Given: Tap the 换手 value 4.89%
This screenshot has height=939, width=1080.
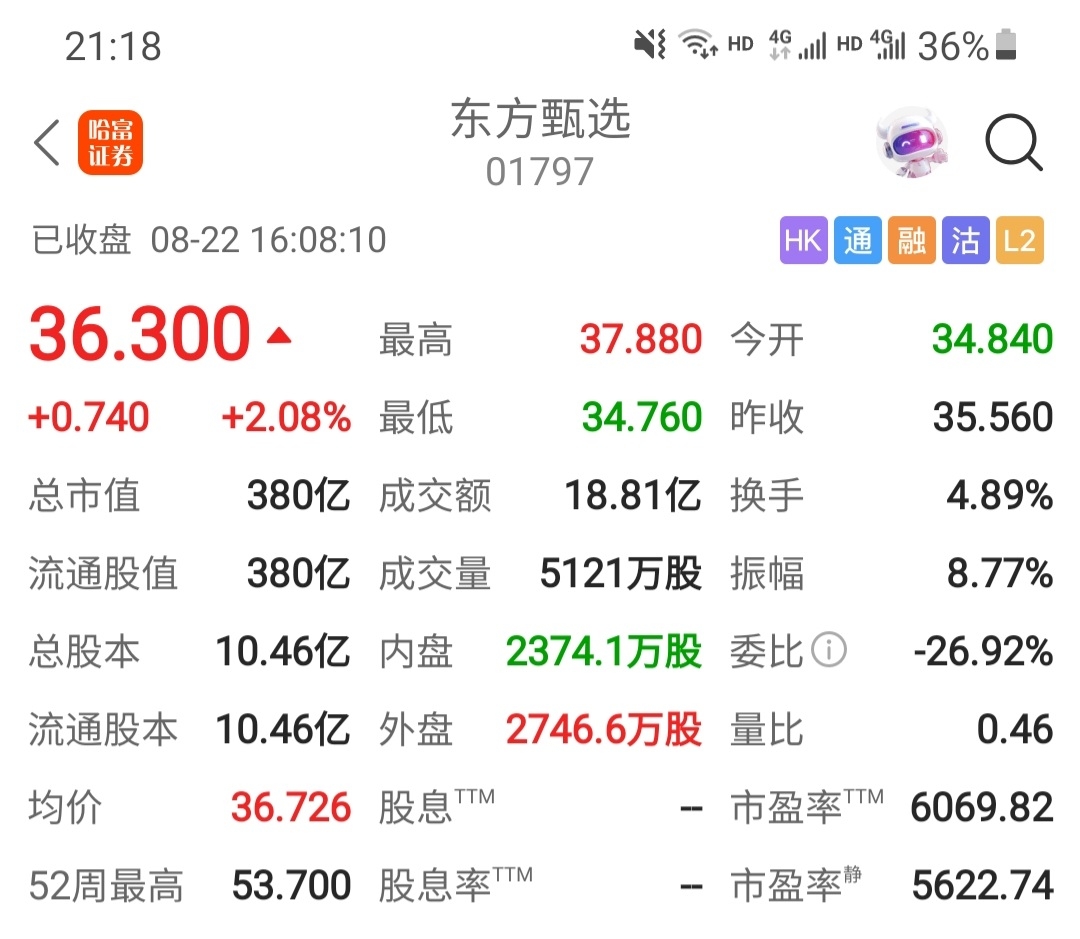Looking at the screenshot, I should tap(999, 495).
